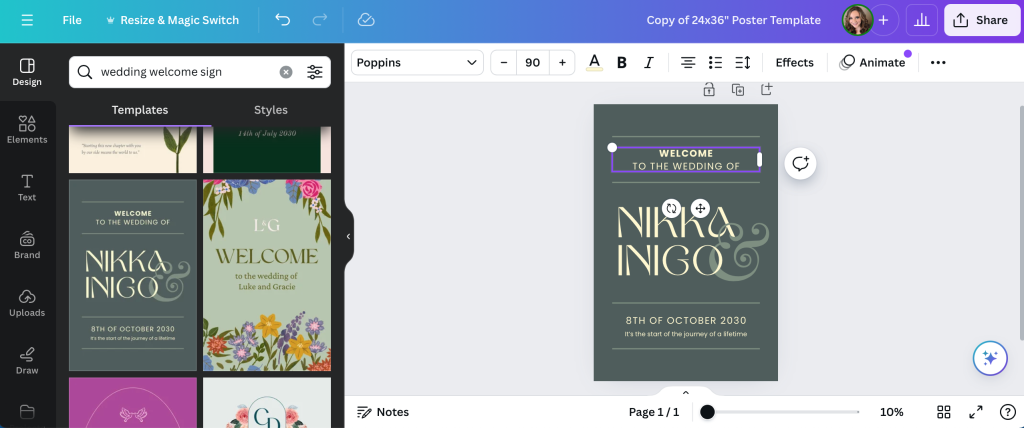Add collaborator with plus button
Image resolution: width=1024 pixels, height=428 pixels.
(x=884, y=20)
